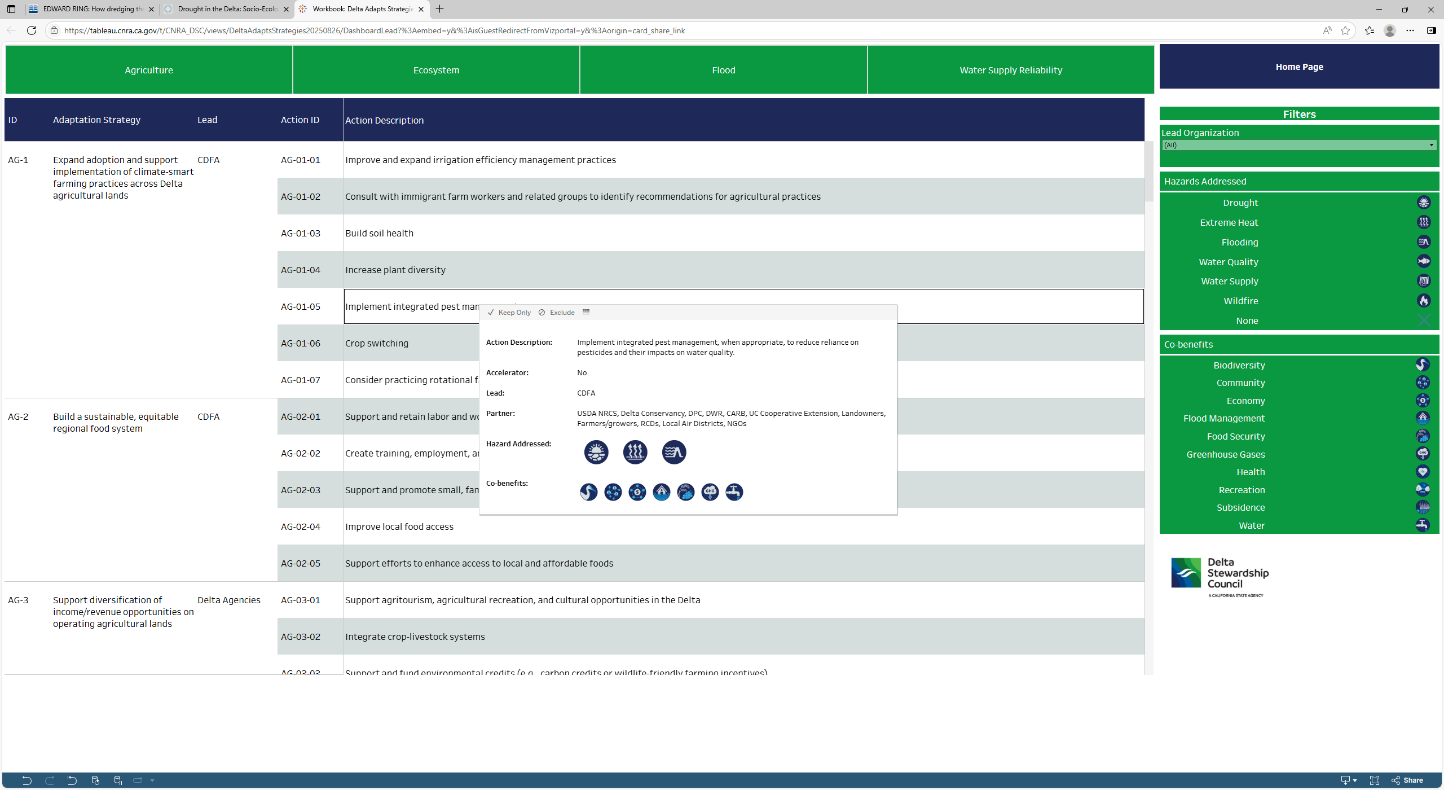The height and width of the screenshot is (790, 1444).
Task: Select the Wildfire hazard icon
Action: (1423, 301)
